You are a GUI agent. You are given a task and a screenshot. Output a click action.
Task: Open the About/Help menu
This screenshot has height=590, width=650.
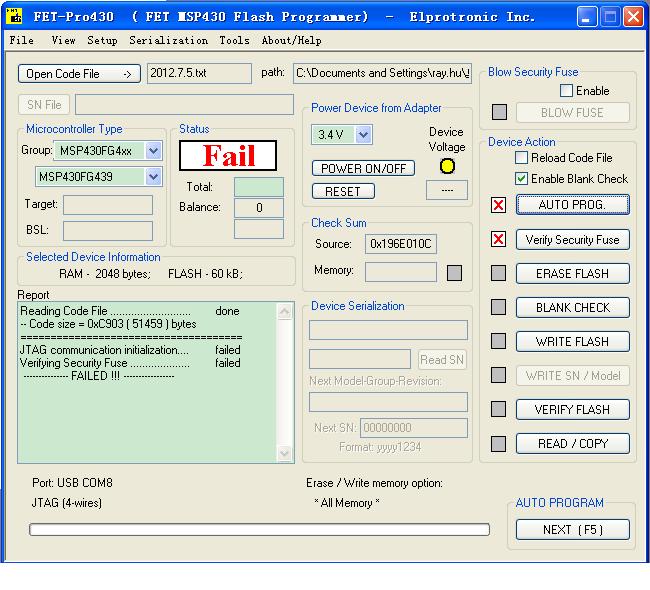point(291,41)
